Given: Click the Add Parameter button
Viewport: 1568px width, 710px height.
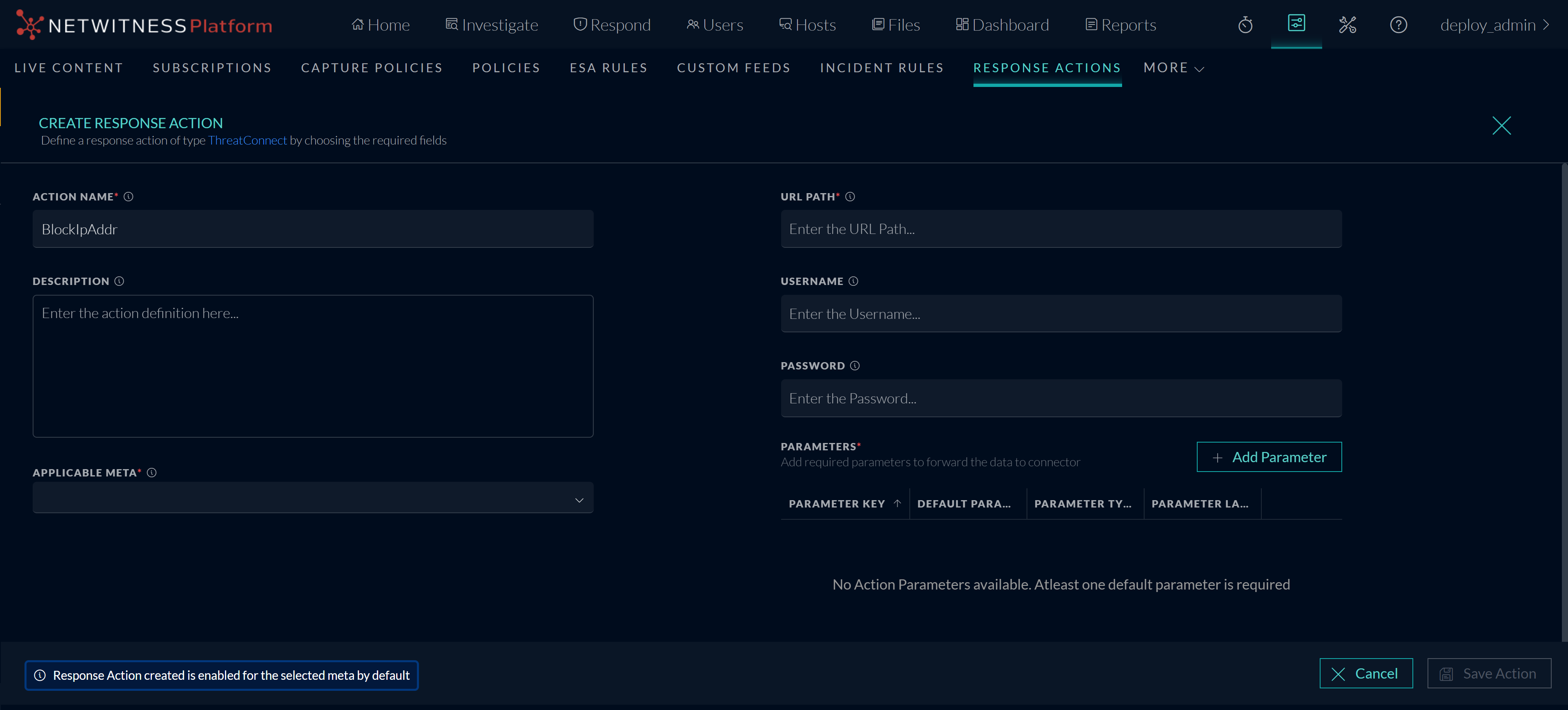Looking at the screenshot, I should pos(1269,457).
